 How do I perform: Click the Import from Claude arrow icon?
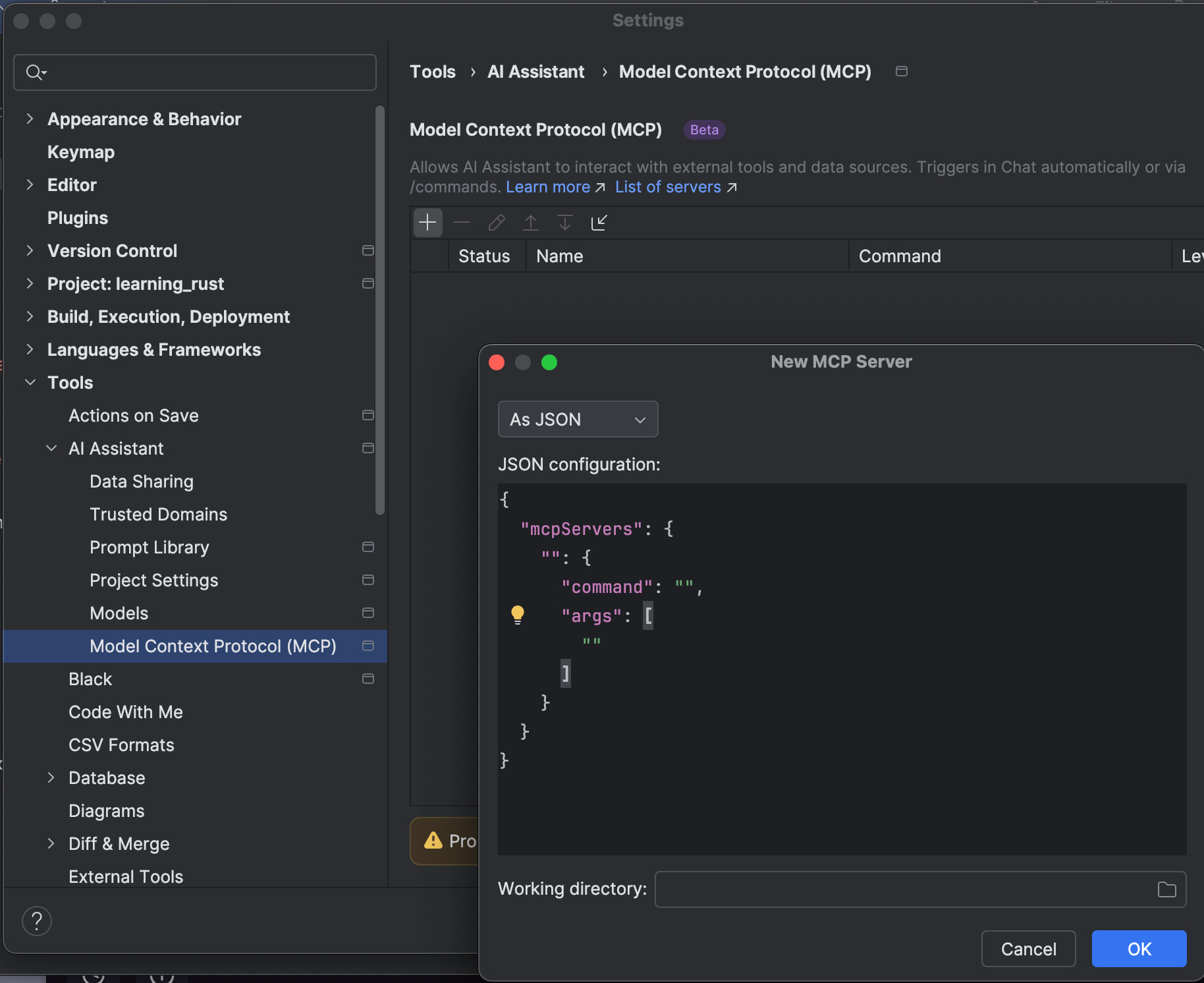point(599,223)
